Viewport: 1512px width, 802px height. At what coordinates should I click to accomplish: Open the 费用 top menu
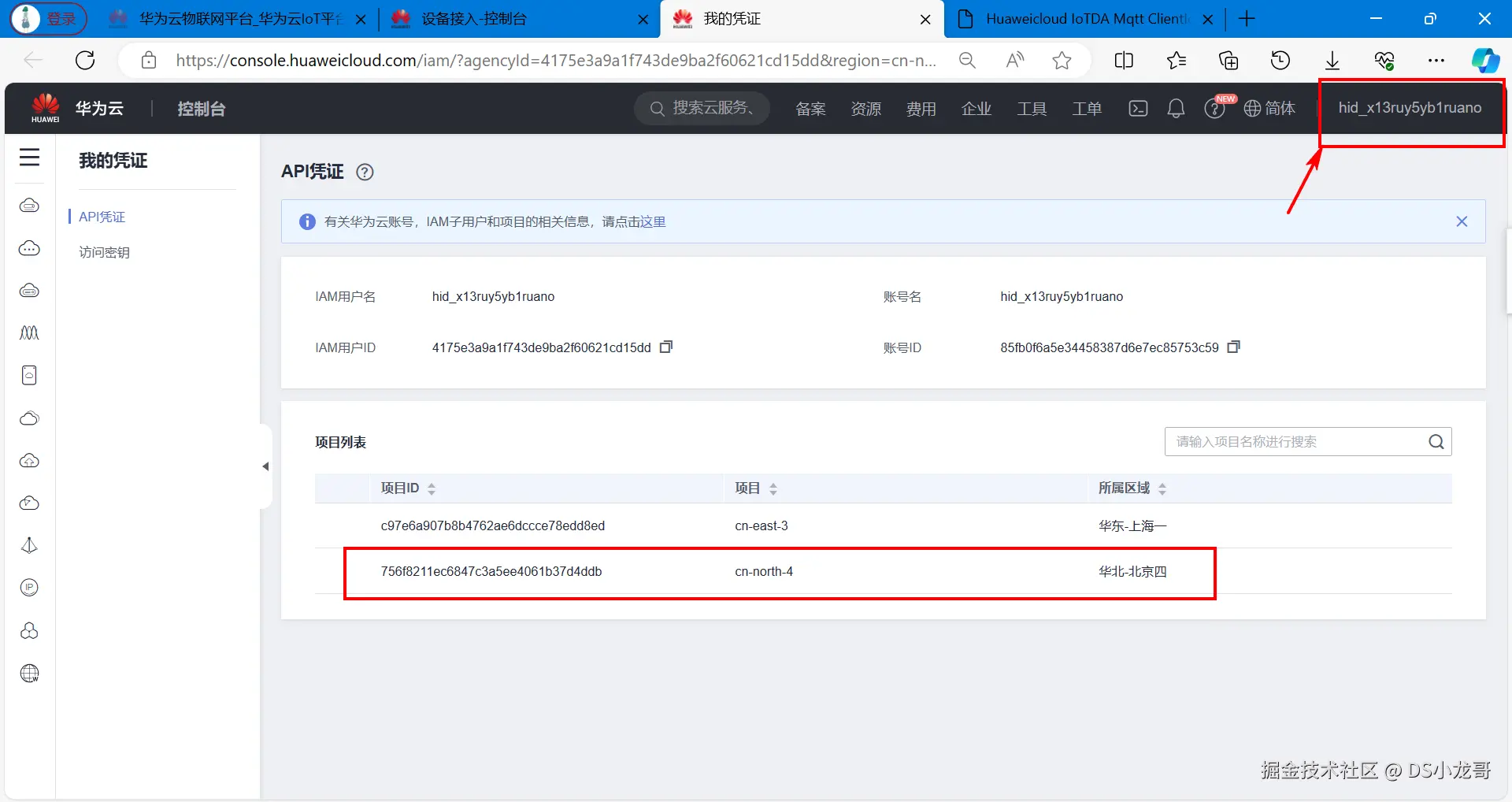click(x=921, y=109)
